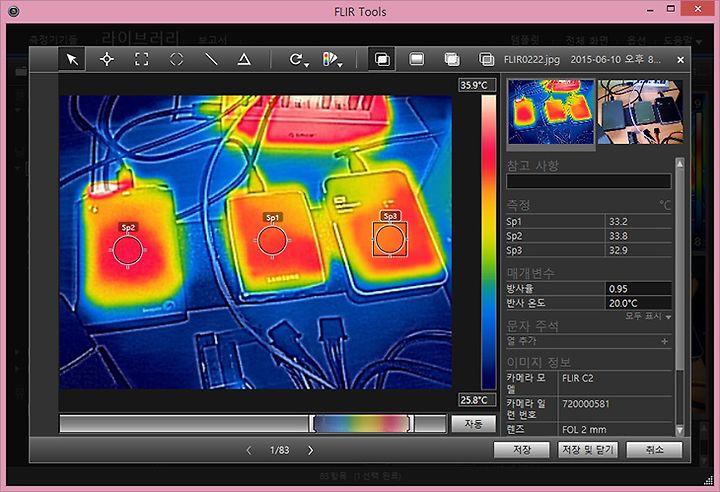The image size is (720, 492).
Task: Choose the rectangle box measurement tool
Action: [x=141, y=59]
